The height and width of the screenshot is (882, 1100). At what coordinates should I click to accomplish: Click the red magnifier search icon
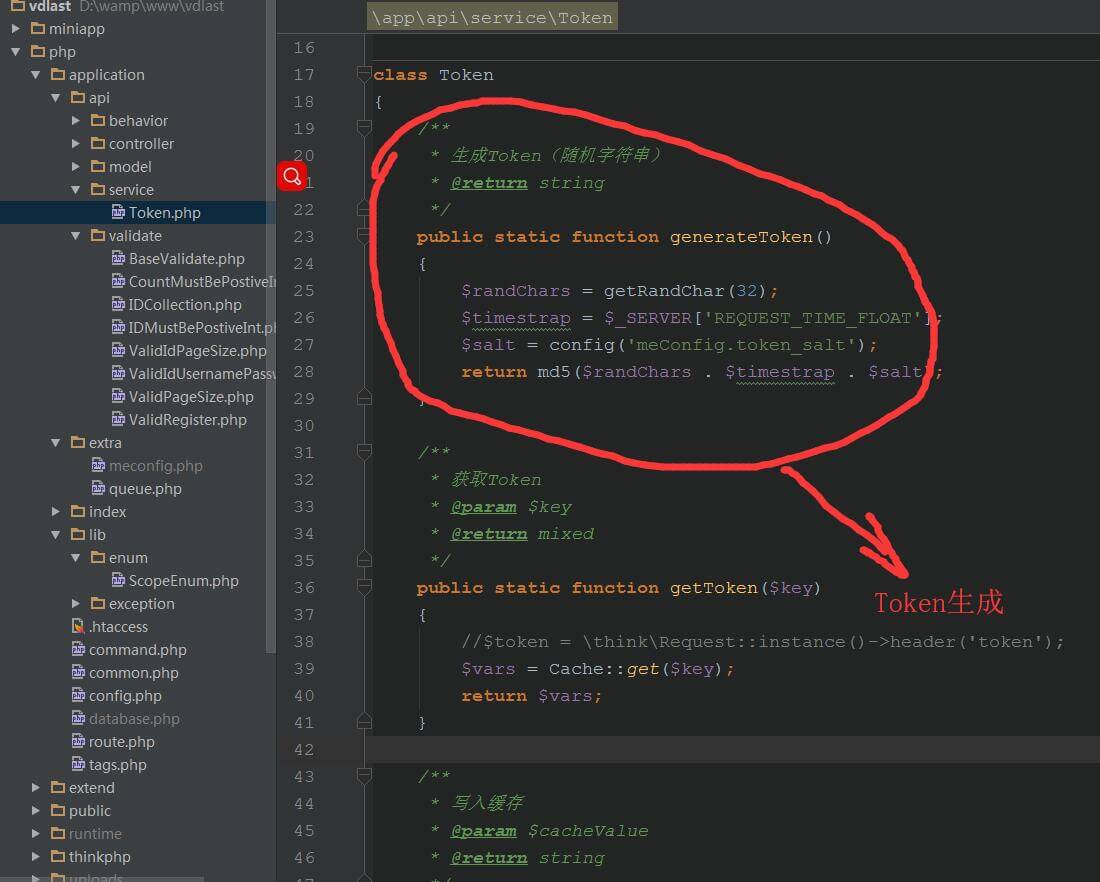292,177
